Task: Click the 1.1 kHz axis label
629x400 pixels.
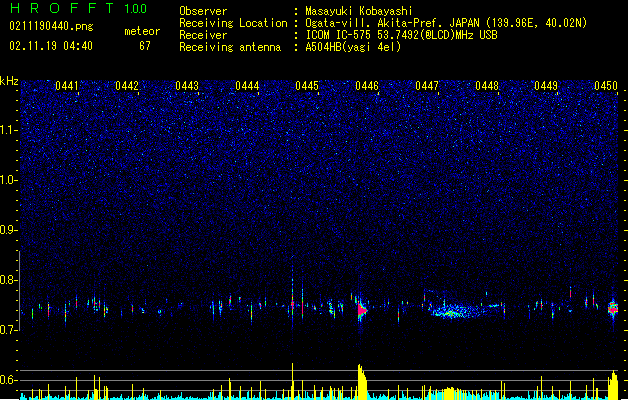Action: point(9,130)
